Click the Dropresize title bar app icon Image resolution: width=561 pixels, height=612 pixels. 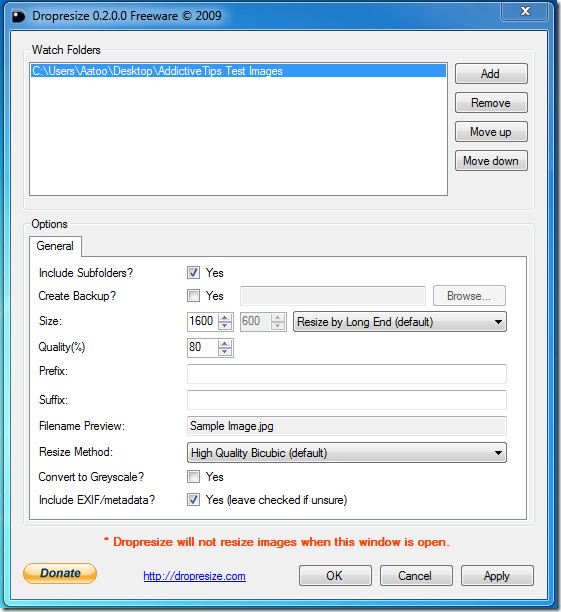click(18, 16)
